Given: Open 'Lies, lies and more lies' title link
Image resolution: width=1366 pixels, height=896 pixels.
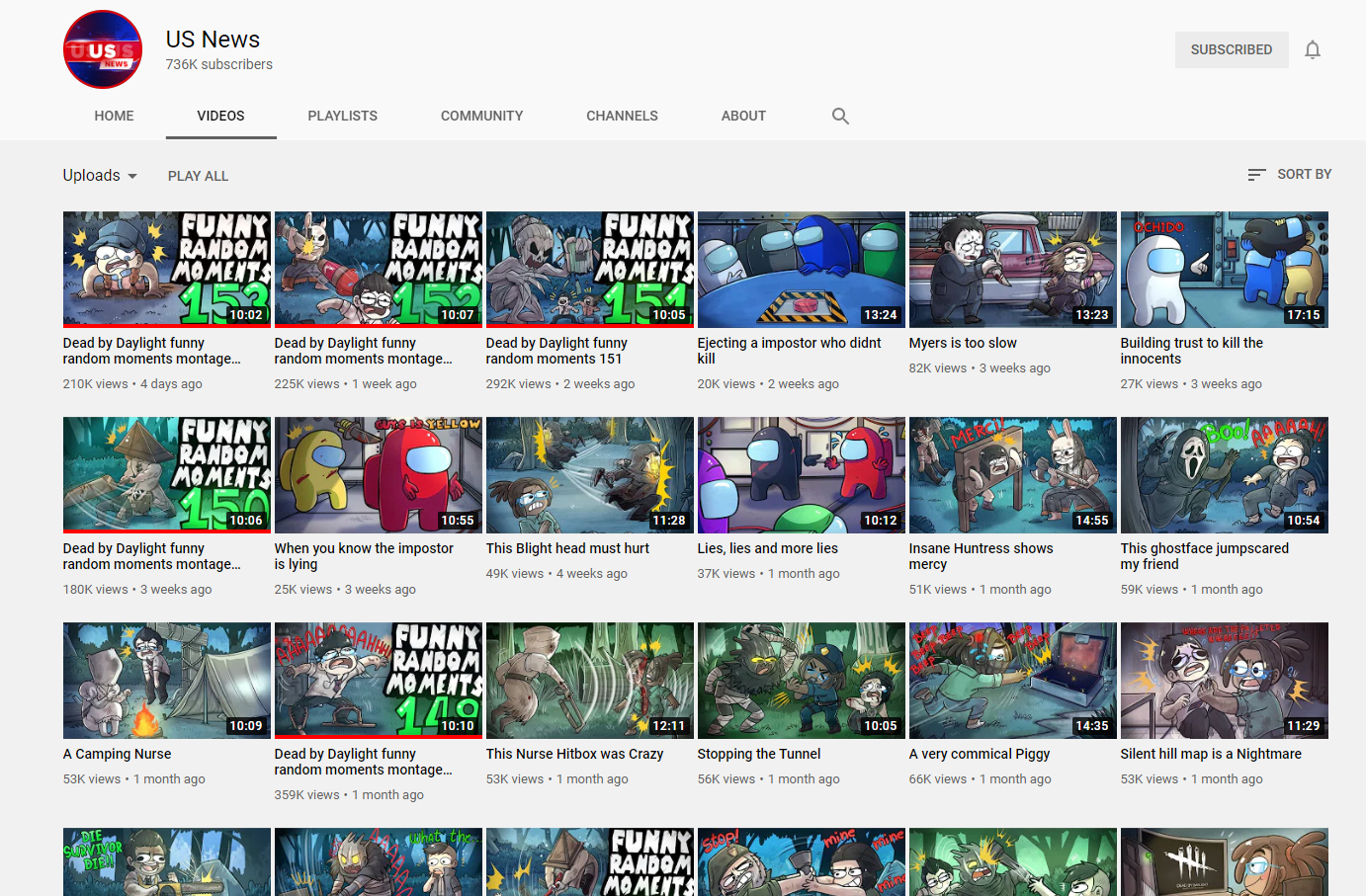Looking at the screenshot, I should point(768,548).
